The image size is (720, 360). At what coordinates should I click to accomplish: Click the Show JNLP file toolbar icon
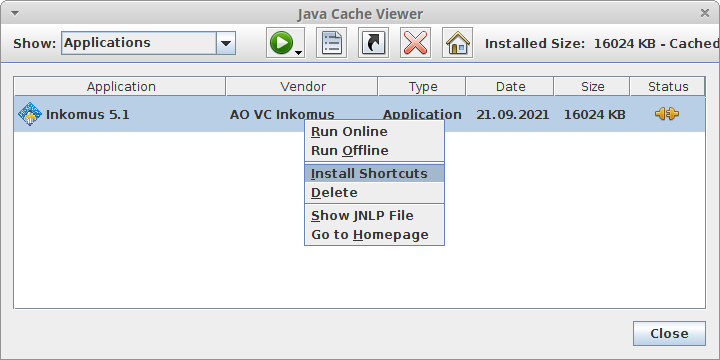[332, 43]
